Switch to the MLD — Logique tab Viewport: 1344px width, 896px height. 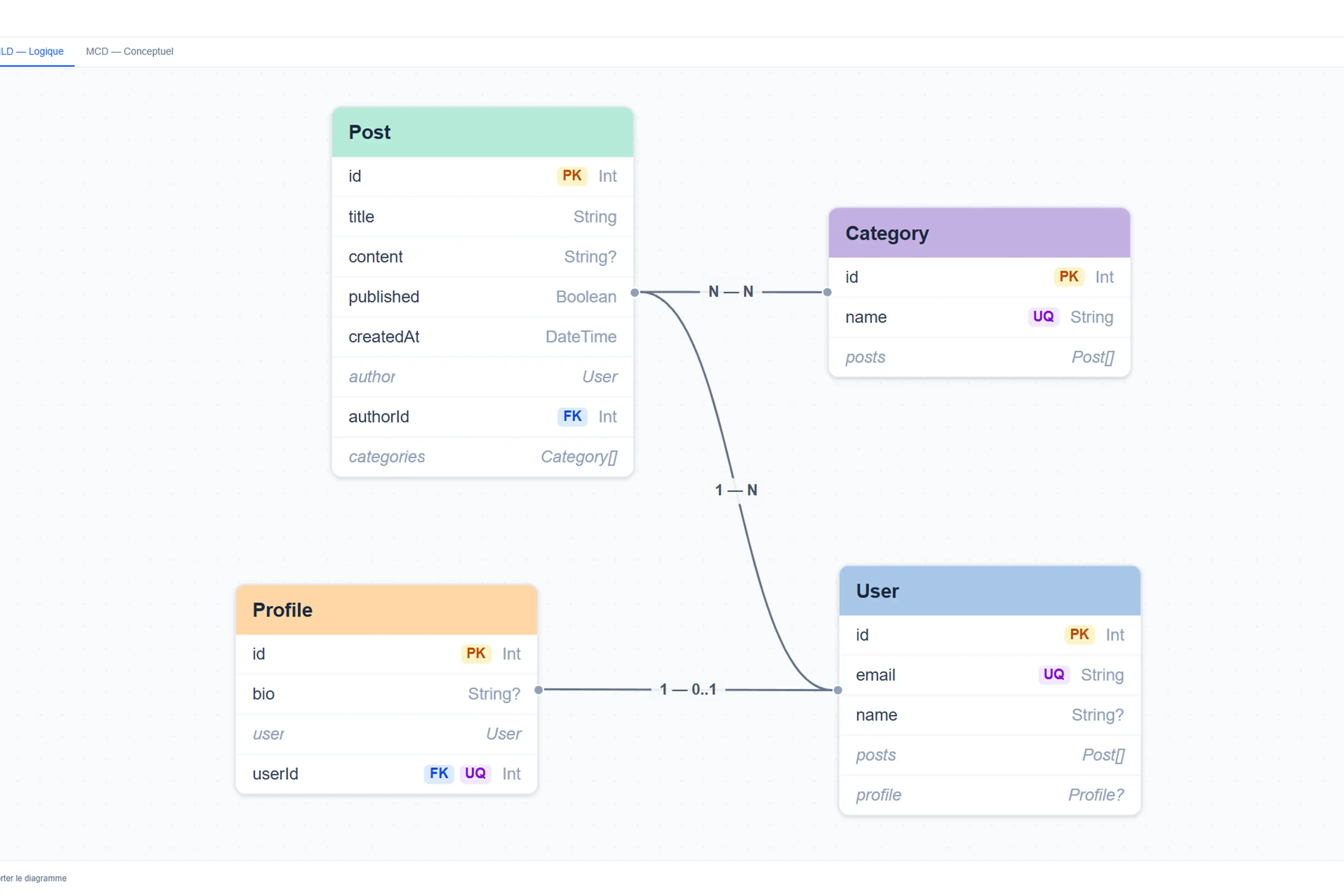(32, 51)
